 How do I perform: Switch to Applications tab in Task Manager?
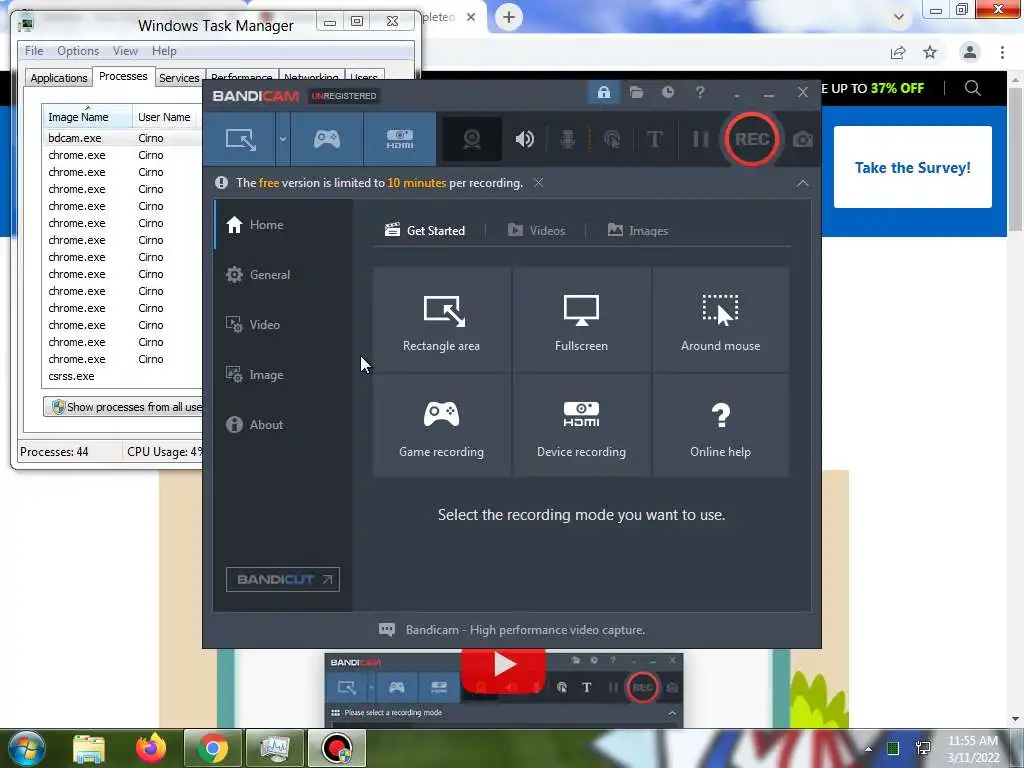pyautogui.click(x=59, y=78)
